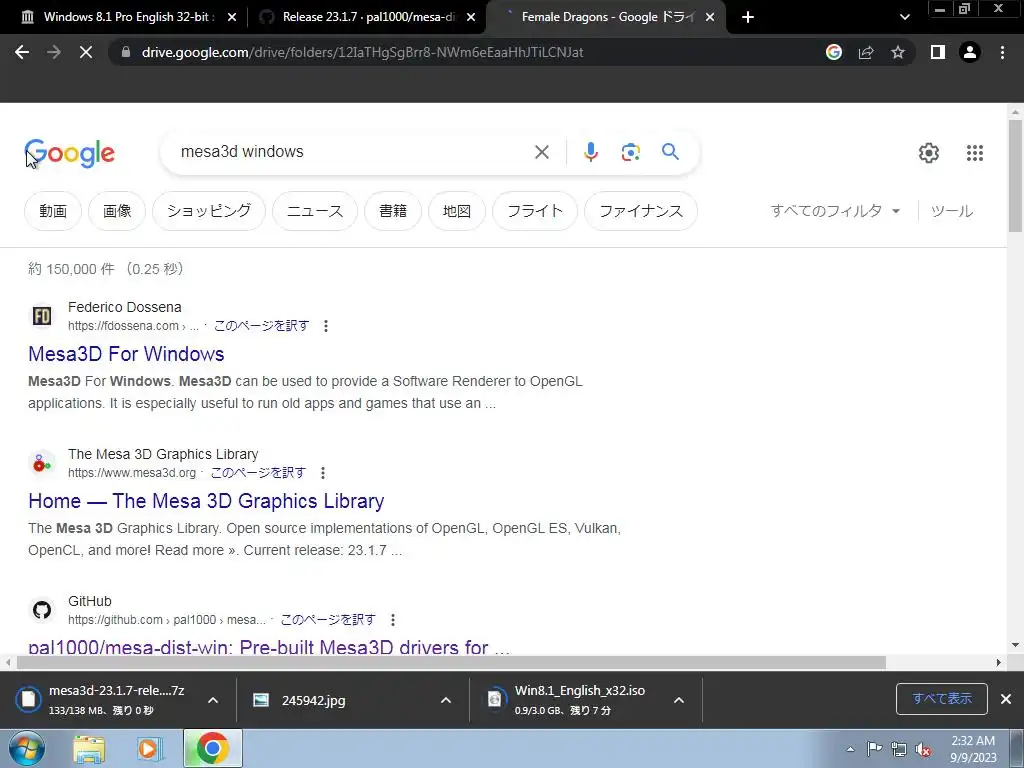Screen dimensions: 1024x768
Task: Open the ツール button
Action: (x=952, y=211)
